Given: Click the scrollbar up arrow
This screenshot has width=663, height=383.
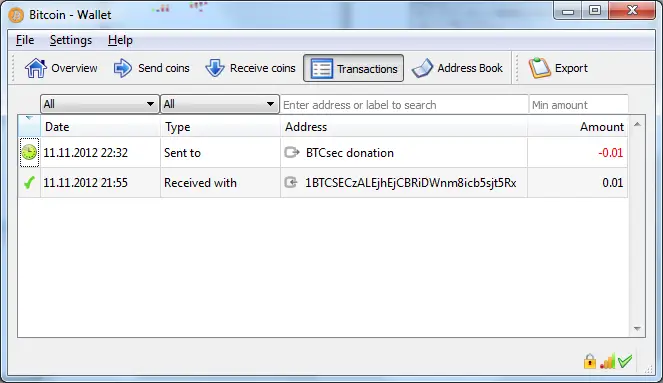Looking at the screenshot, I should pyautogui.click(x=637, y=124).
